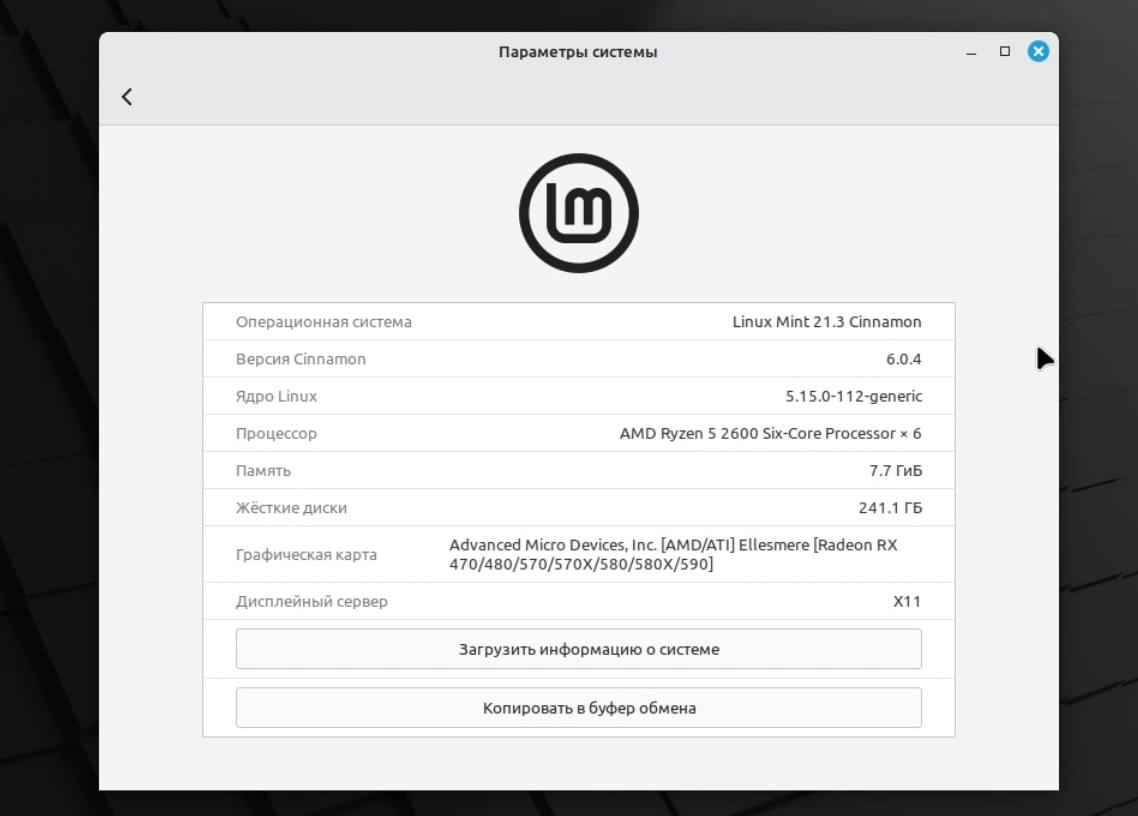Click the Параметры системы window title

coord(578,52)
